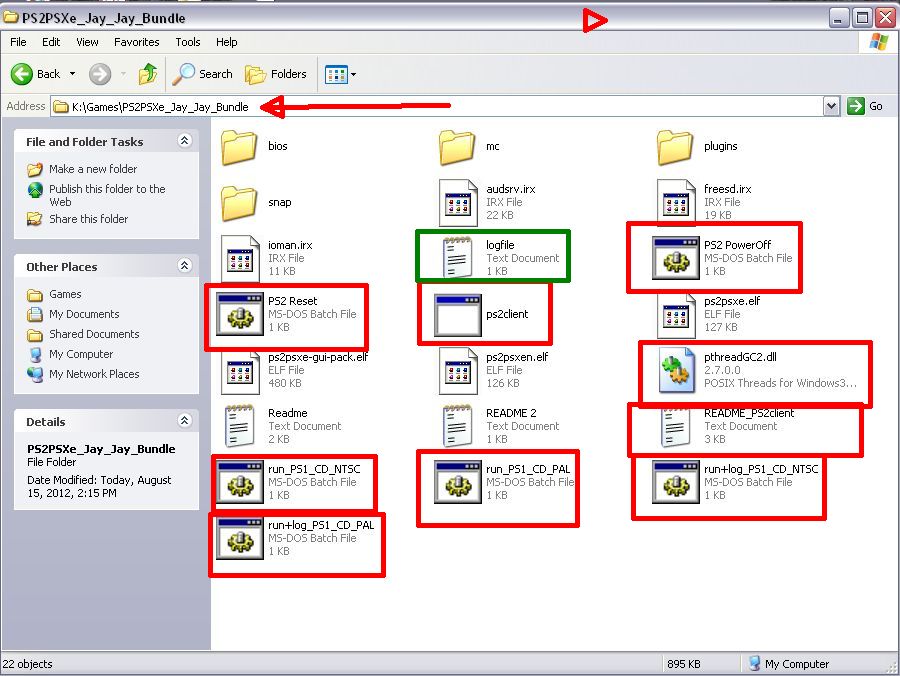Screen dimensions: 900x676
Task: Open the View menu
Action: click(87, 42)
